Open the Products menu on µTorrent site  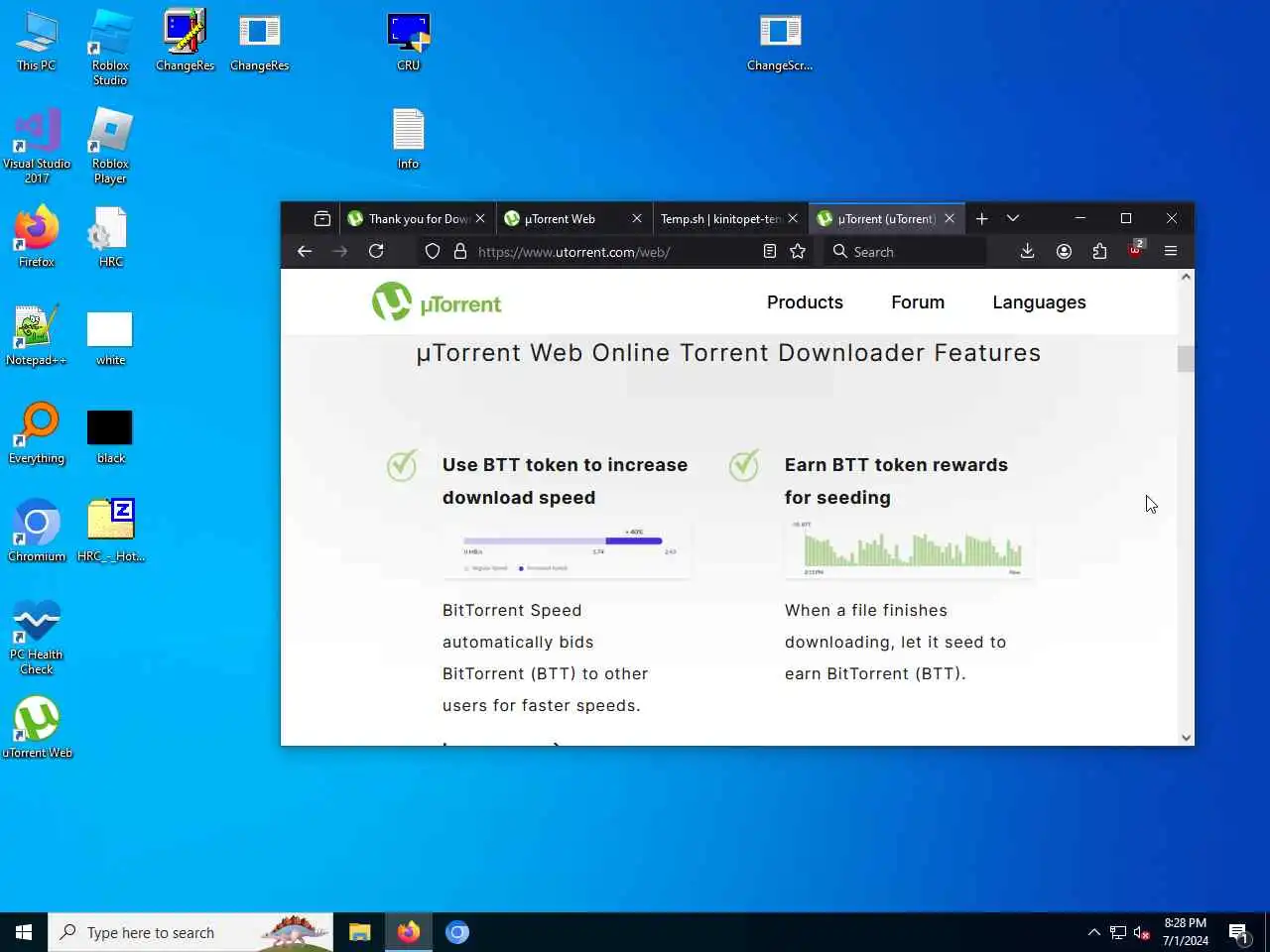(805, 302)
